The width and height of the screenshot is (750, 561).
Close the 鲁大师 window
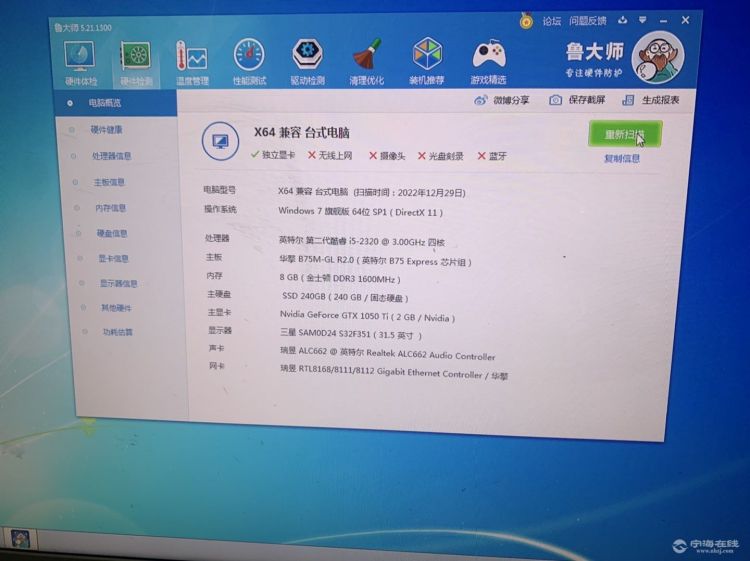tap(685, 20)
